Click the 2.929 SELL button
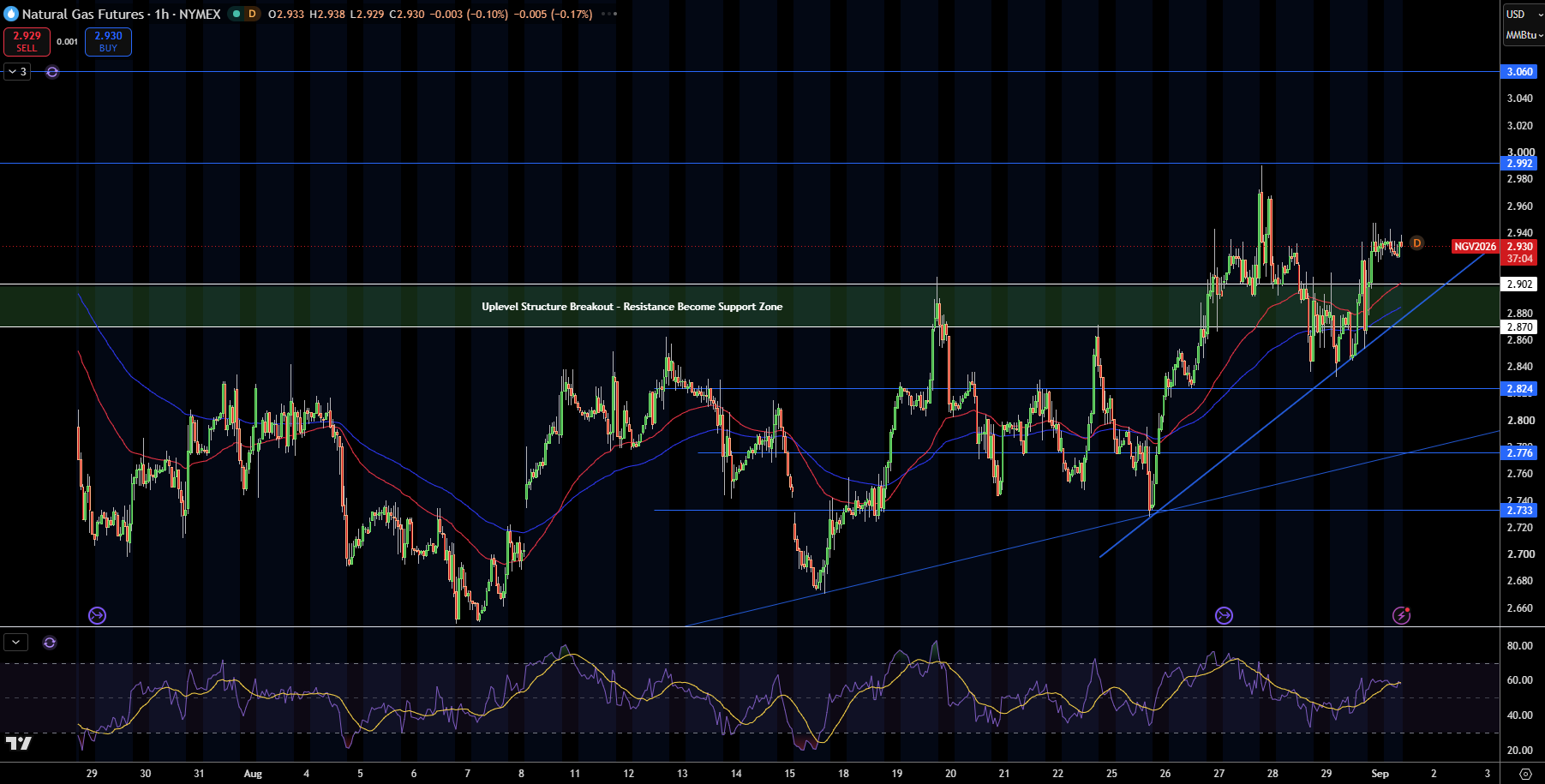 (x=27, y=41)
